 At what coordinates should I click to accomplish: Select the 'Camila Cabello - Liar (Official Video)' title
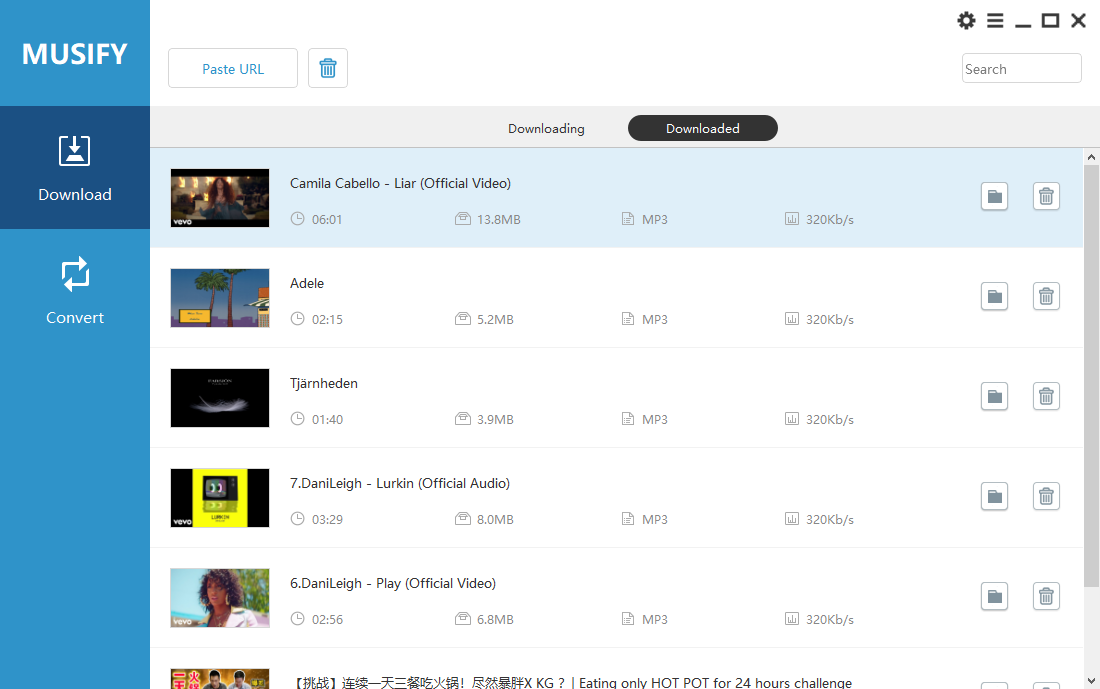point(401,183)
